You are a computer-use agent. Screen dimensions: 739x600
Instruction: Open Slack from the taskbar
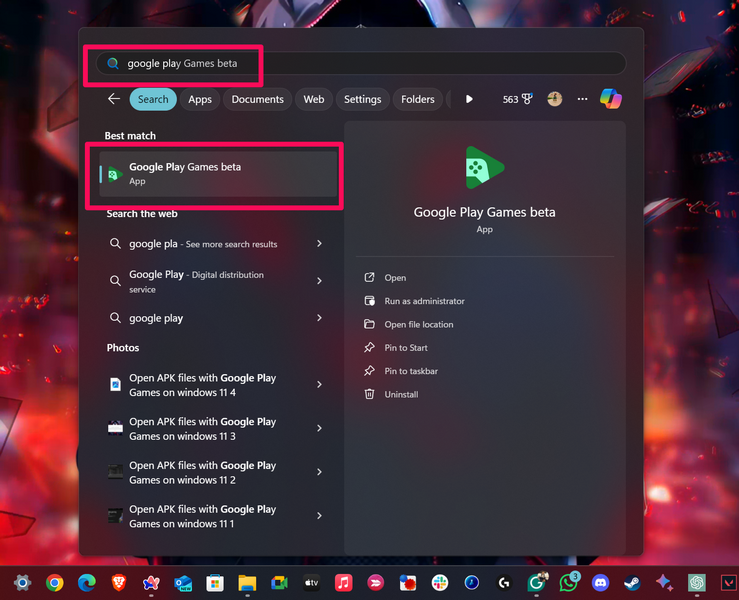(x=439, y=582)
